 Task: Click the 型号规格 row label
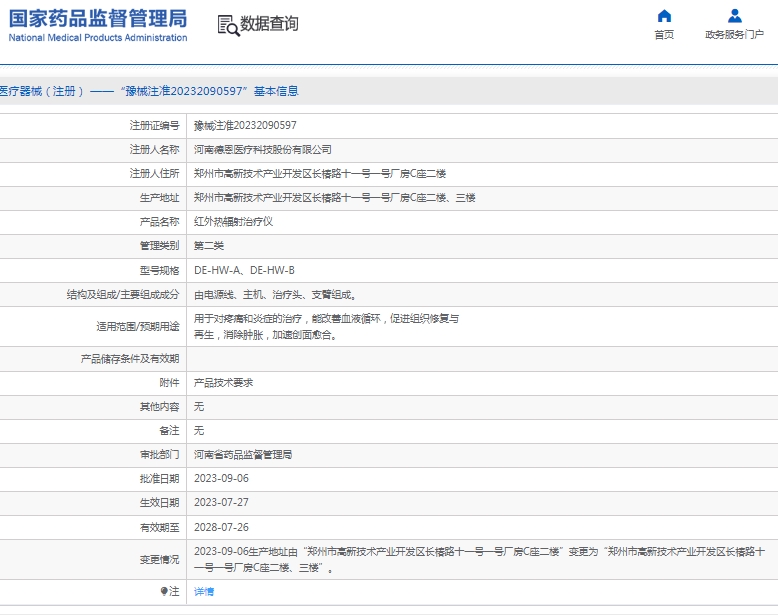click(159, 270)
